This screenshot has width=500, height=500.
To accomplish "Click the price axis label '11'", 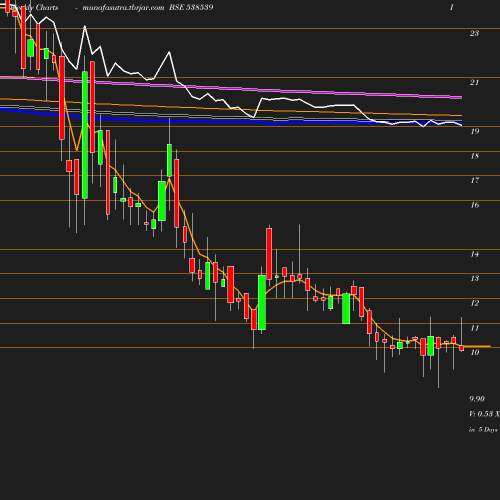I will (x=475, y=328).
